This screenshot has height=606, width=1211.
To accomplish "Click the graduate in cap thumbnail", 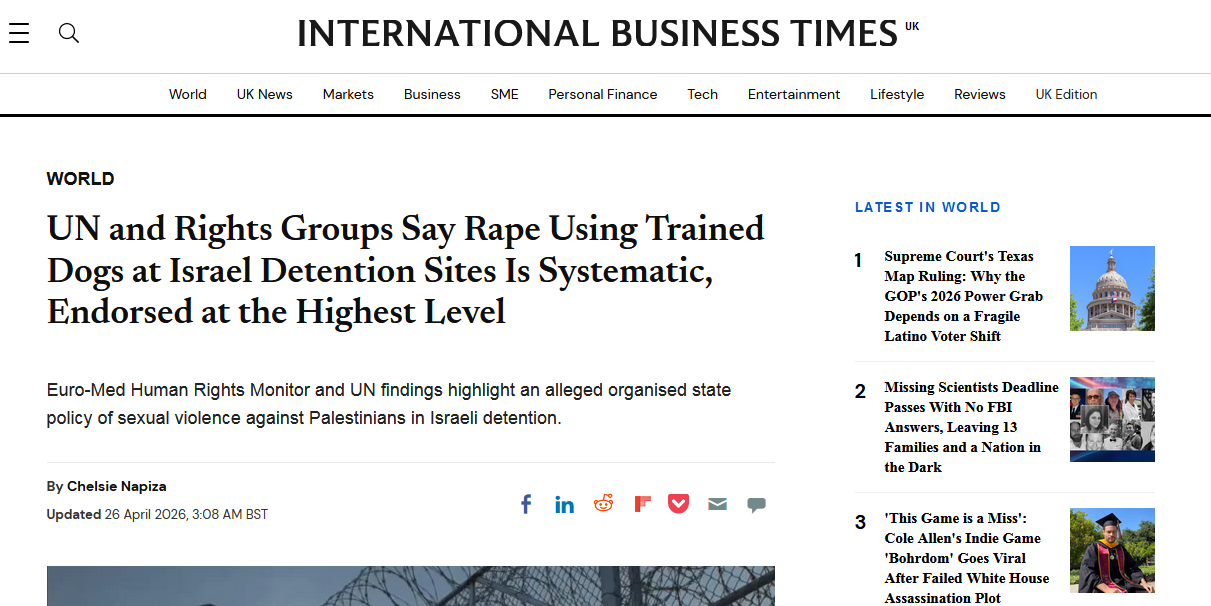I will click(x=1112, y=550).
